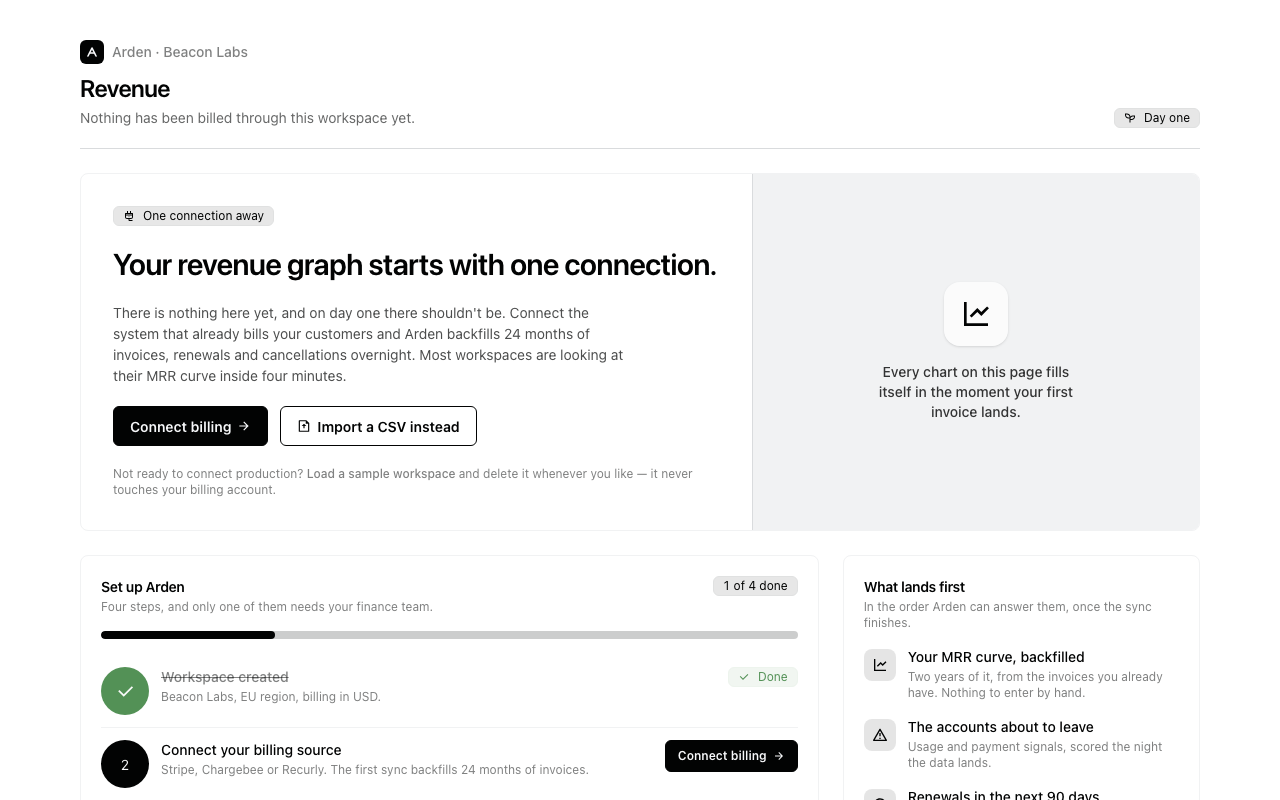Click the Day one sprout icon
The image size is (1280, 800).
(x=1130, y=118)
